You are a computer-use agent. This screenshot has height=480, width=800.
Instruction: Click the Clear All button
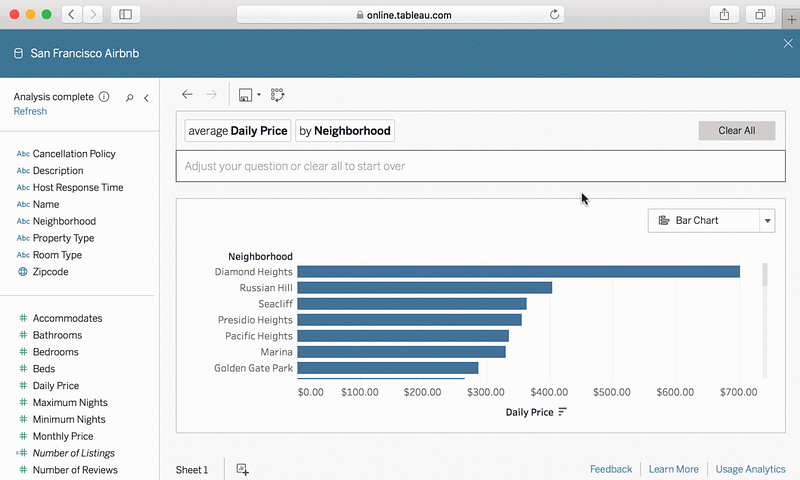[736, 131]
